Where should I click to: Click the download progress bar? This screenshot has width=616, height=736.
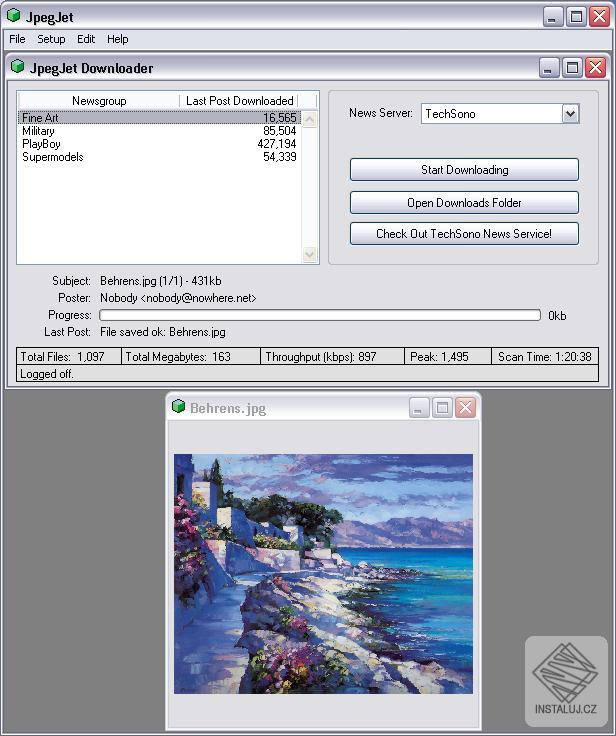click(320, 315)
